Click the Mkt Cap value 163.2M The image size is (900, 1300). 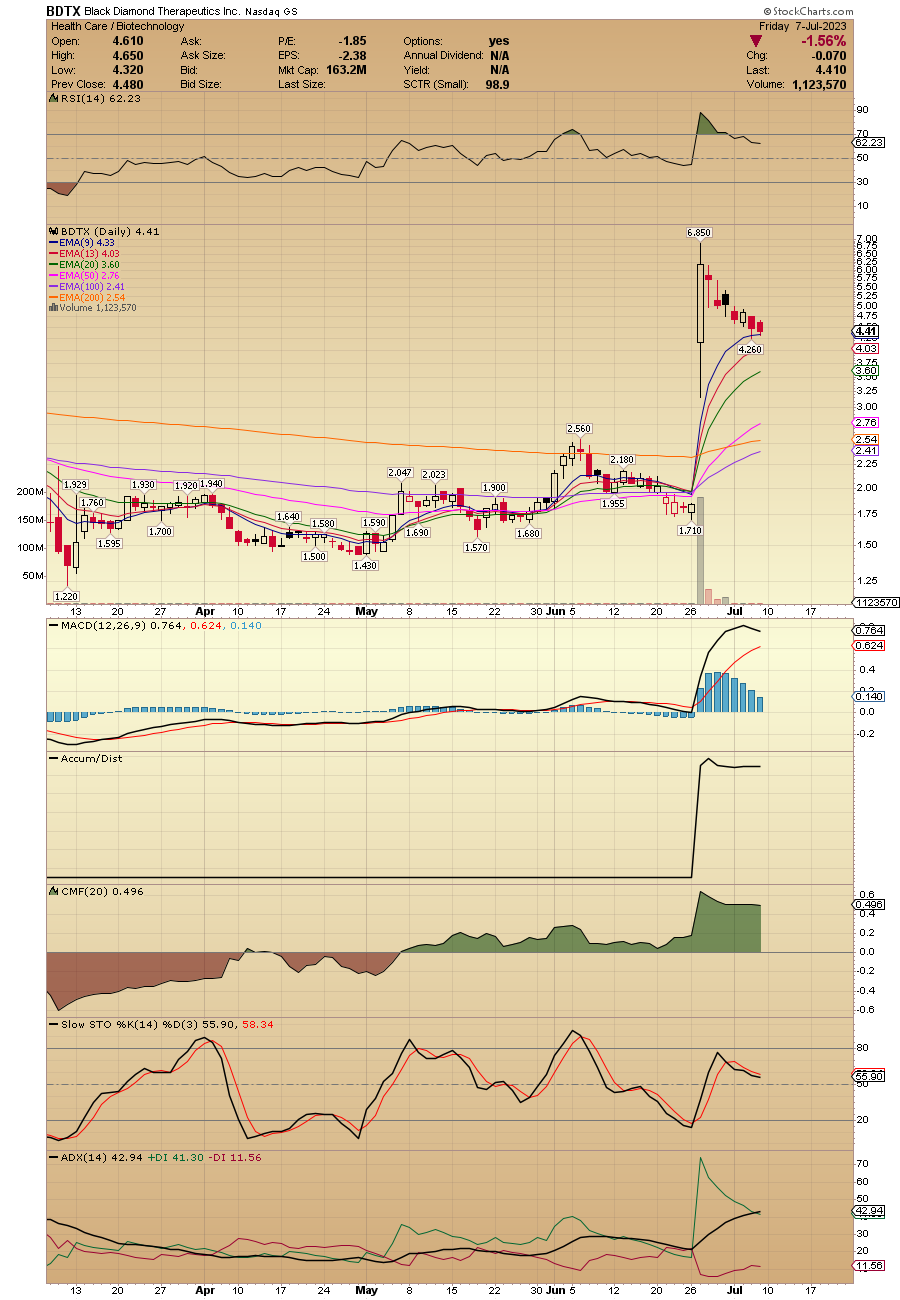tap(346, 70)
